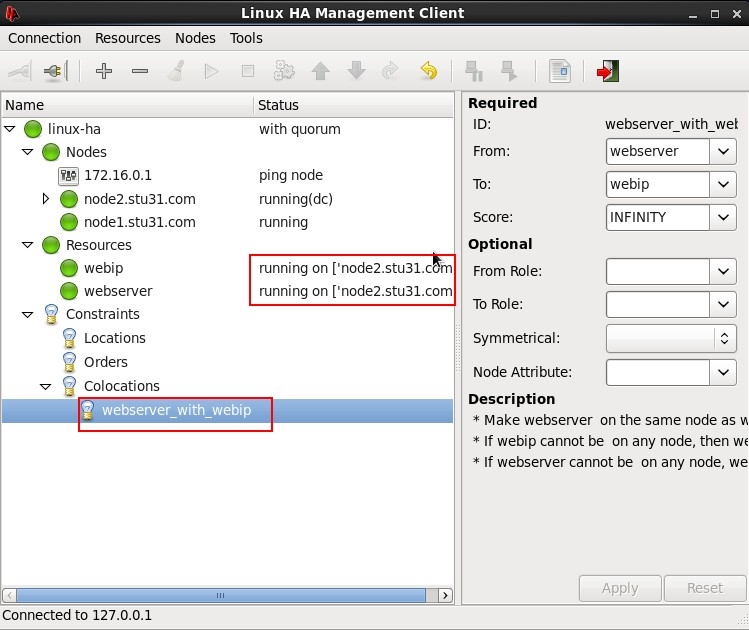Open the Resources menu
This screenshot has height=630, width=749.
128,38
